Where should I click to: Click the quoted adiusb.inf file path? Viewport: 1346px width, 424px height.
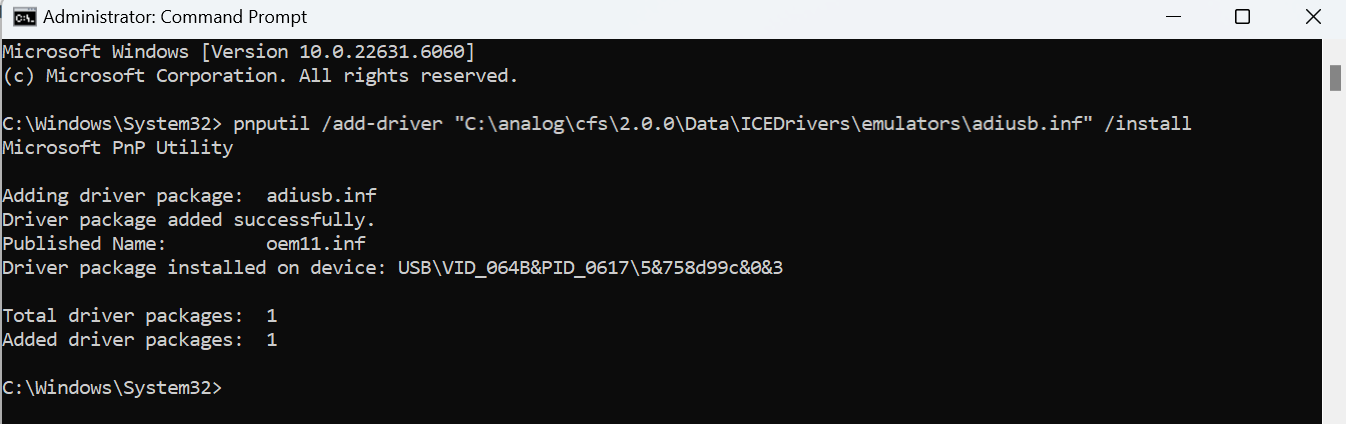(x=770, y=124)
